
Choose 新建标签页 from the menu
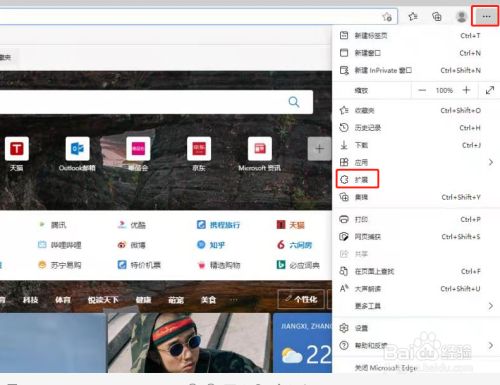click(x=416, y=35)
